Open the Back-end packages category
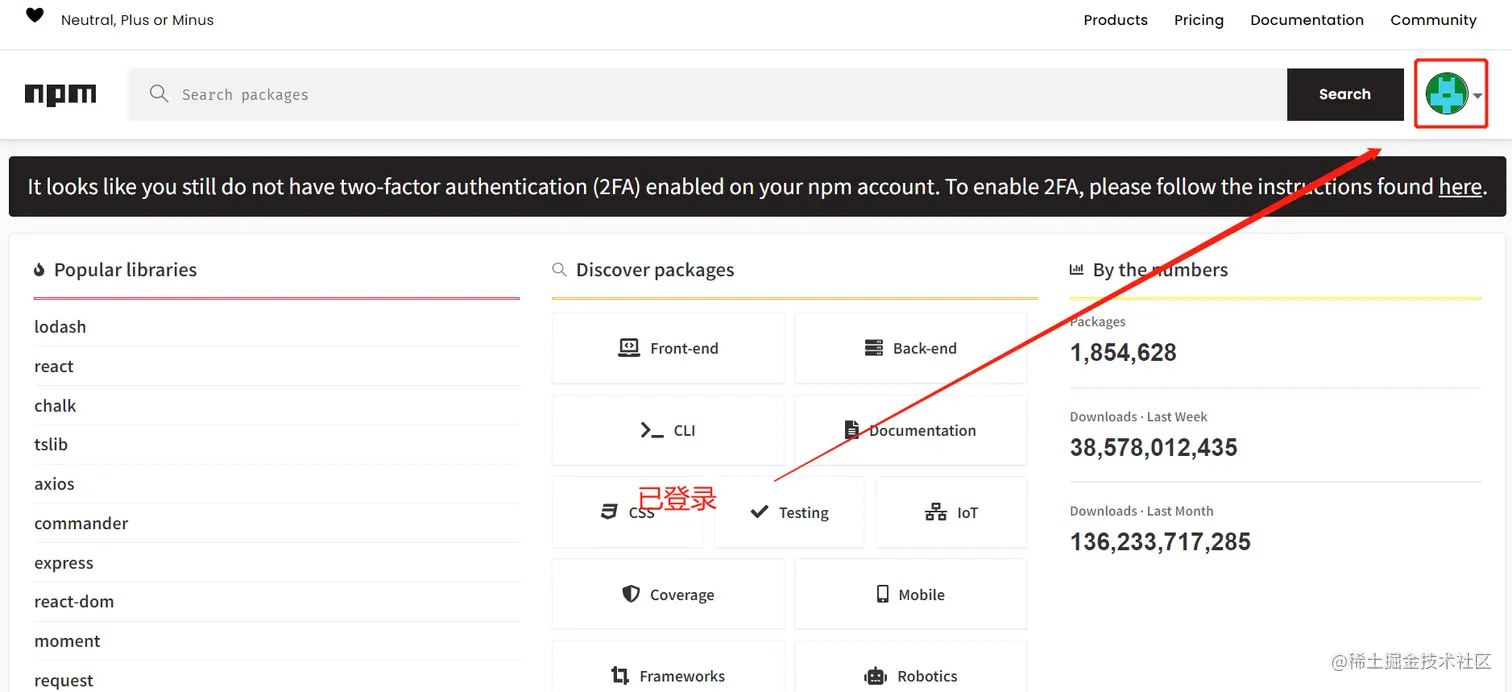The height and width of the screenshot is (692, 1512). click(x=910, y=348)
